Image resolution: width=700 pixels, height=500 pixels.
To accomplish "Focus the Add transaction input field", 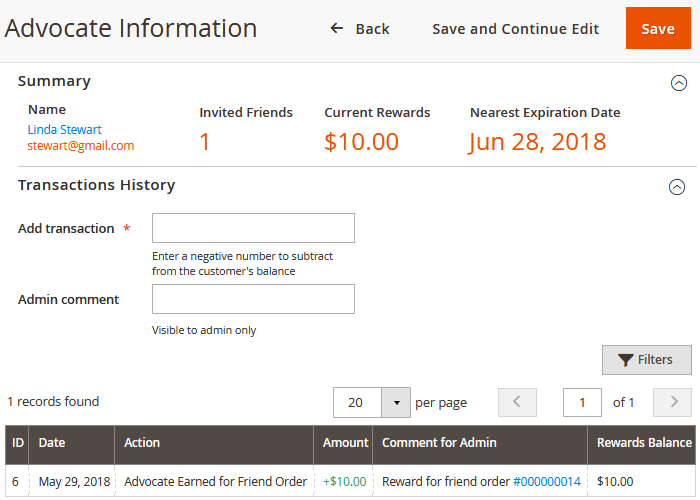I will [x=253, y=228].
